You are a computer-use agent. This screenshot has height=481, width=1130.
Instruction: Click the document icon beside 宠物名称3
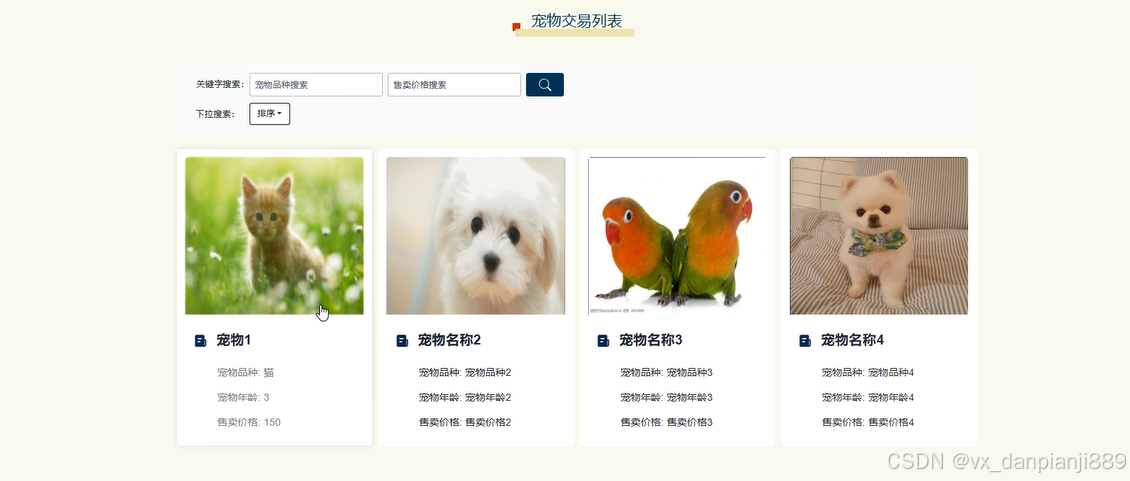[603, 340]
